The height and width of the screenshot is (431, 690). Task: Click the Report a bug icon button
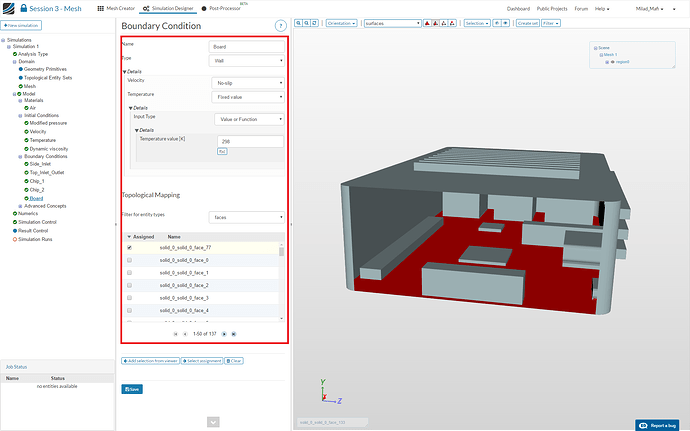click(x=659, y=424)
